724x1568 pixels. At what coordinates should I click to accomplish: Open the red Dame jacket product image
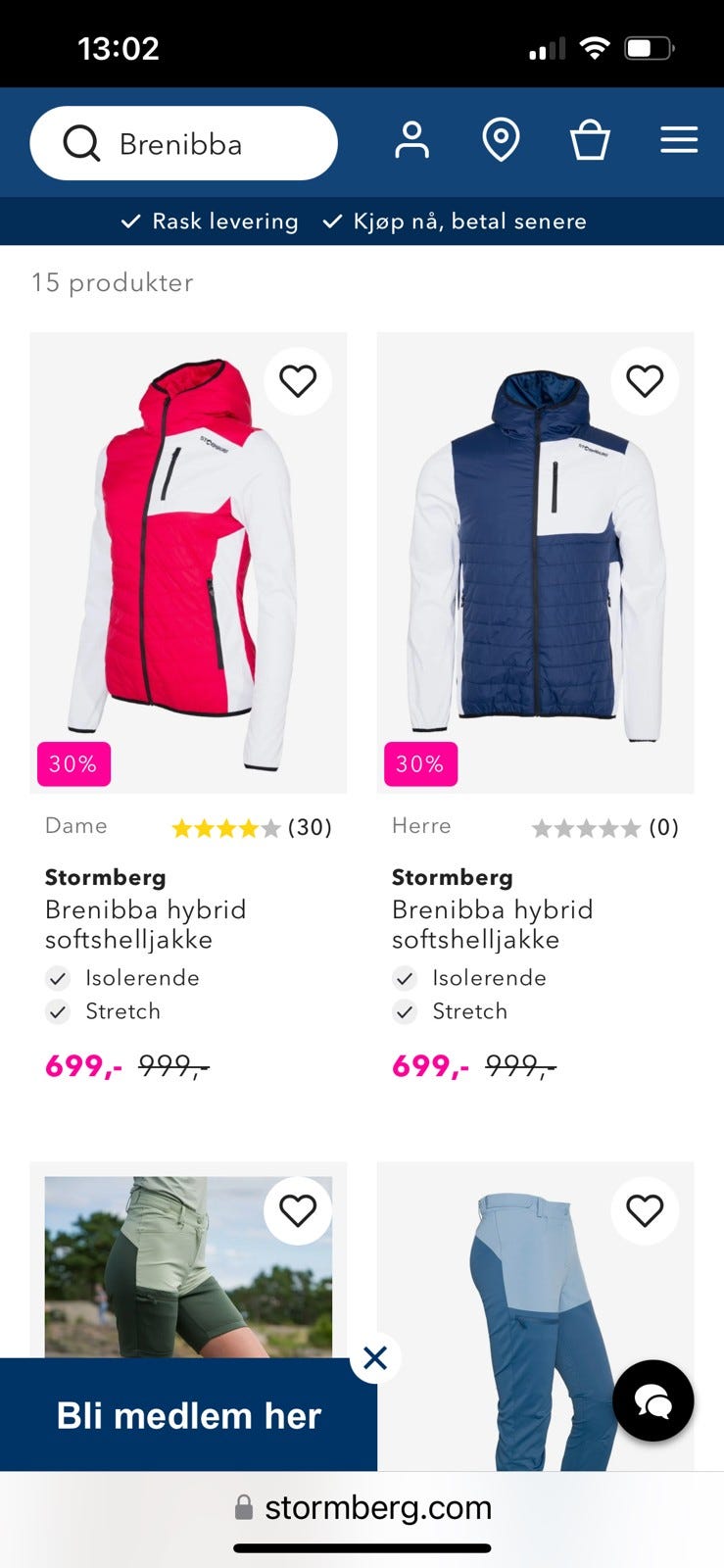tap(188, 563)
